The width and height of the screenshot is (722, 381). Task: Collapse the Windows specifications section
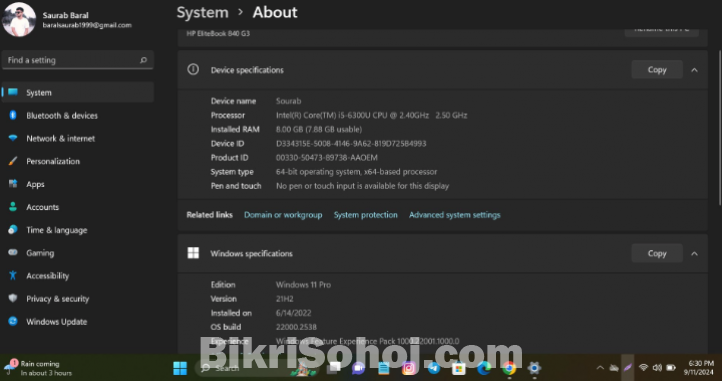(x=694, y=254)
